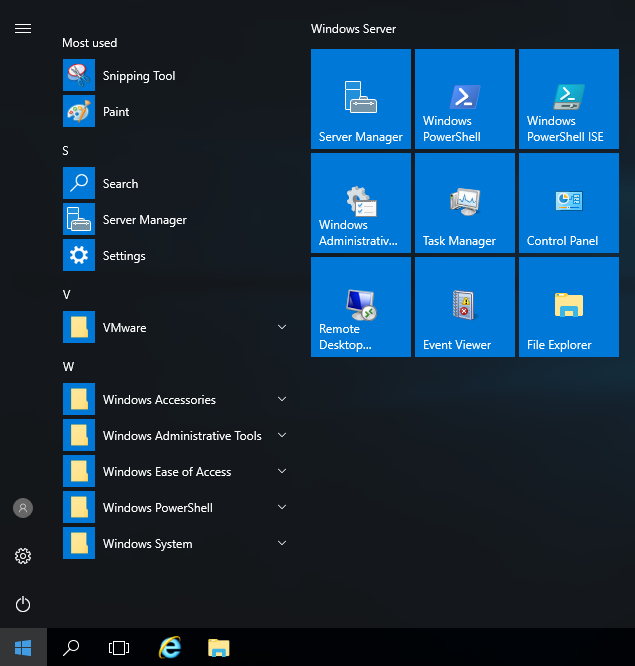Launch Internet Explorer from the taskbar

[170, 647]
